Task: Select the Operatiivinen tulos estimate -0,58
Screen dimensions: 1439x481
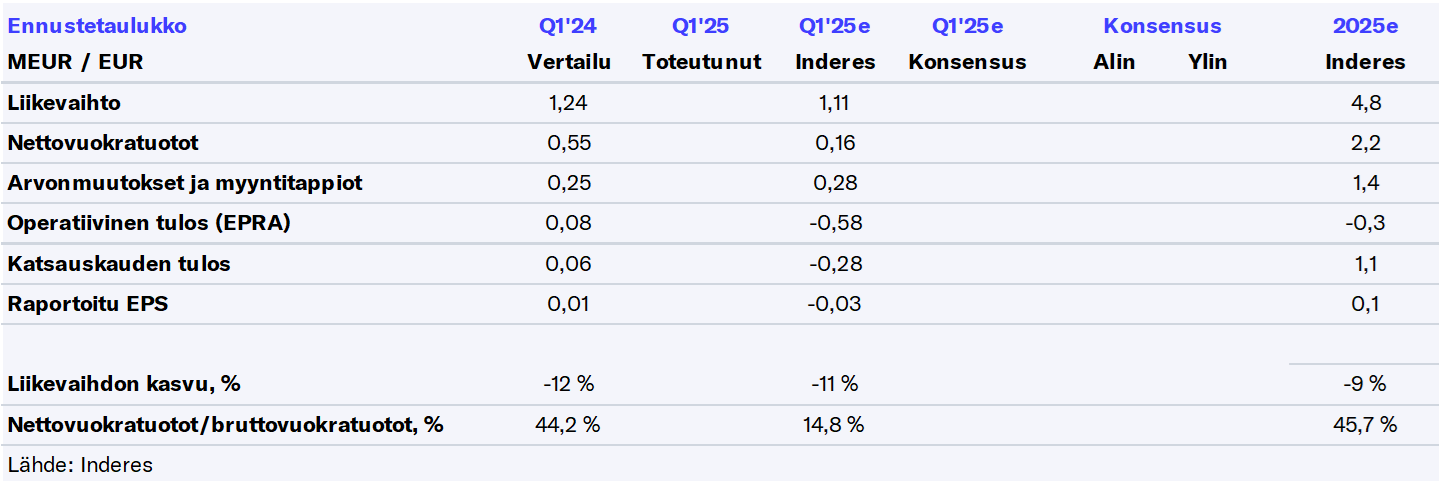Action: [835, 223]
